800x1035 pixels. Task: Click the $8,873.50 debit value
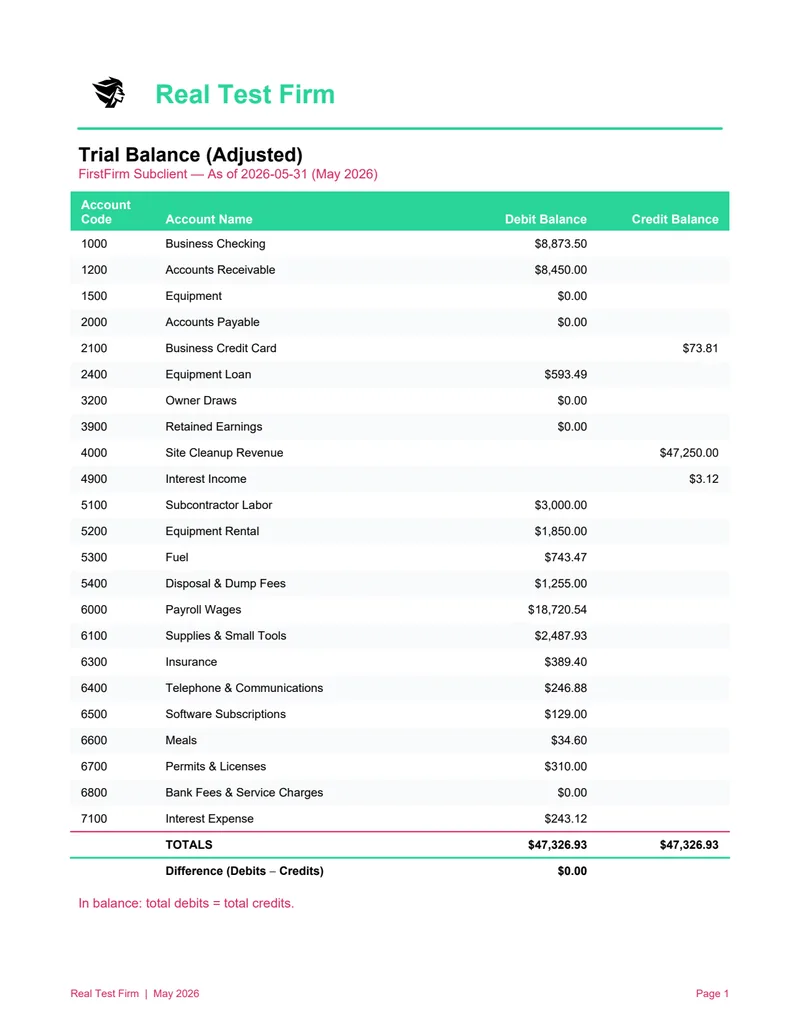[x=560, y=244]
